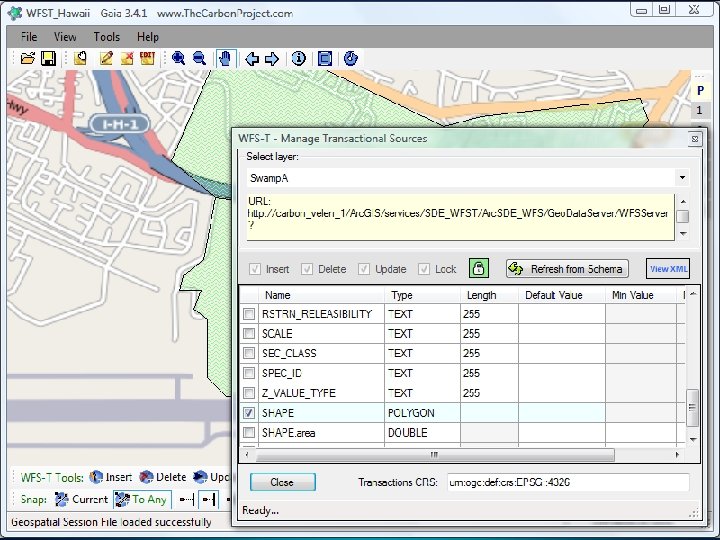Click the Refresh from Schema button
The height and width of the screenshot is (540, 720).
pyautogui.click(x=567, y=269)
